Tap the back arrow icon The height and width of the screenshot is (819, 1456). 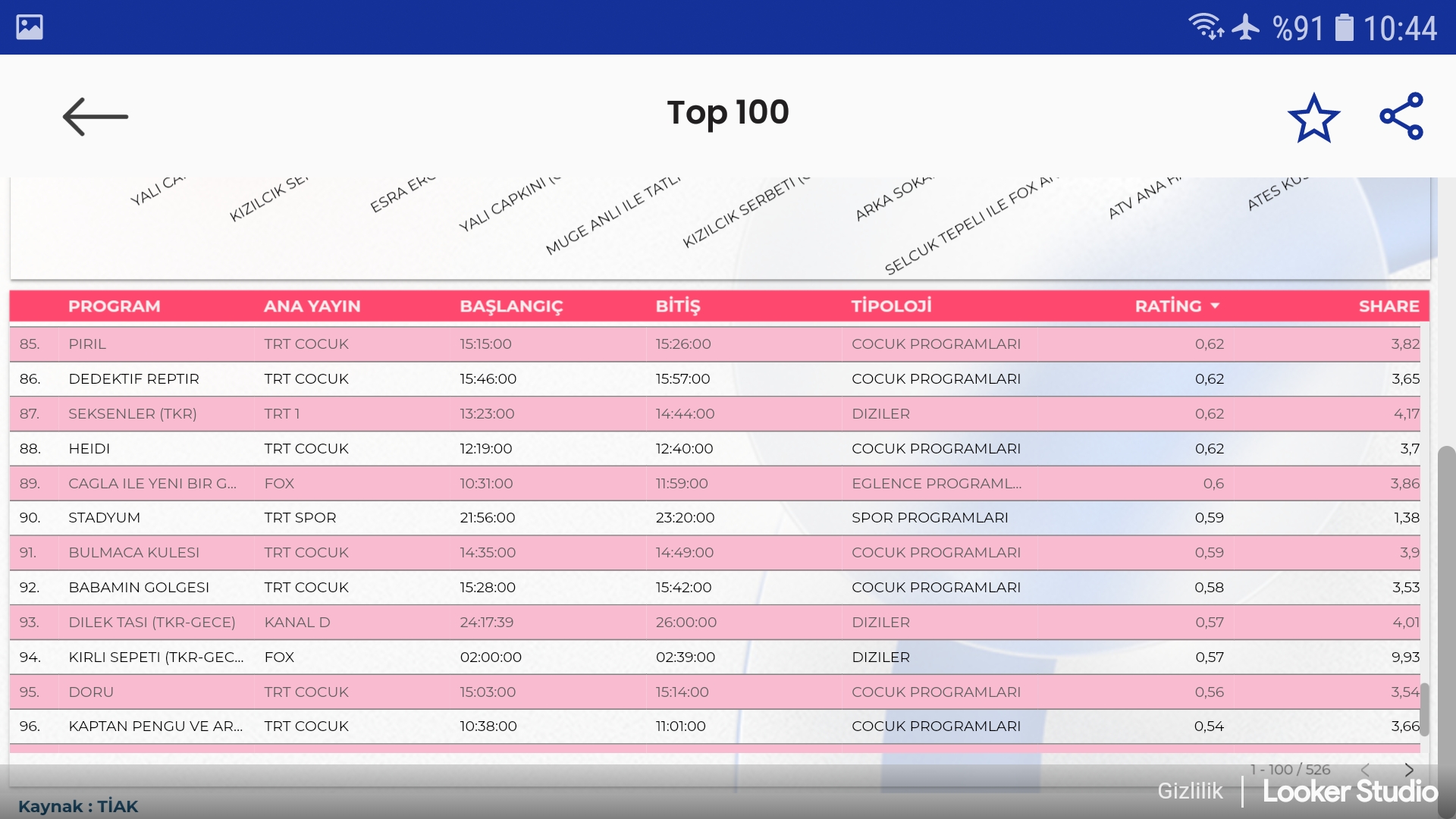click(x=95, y=117)
